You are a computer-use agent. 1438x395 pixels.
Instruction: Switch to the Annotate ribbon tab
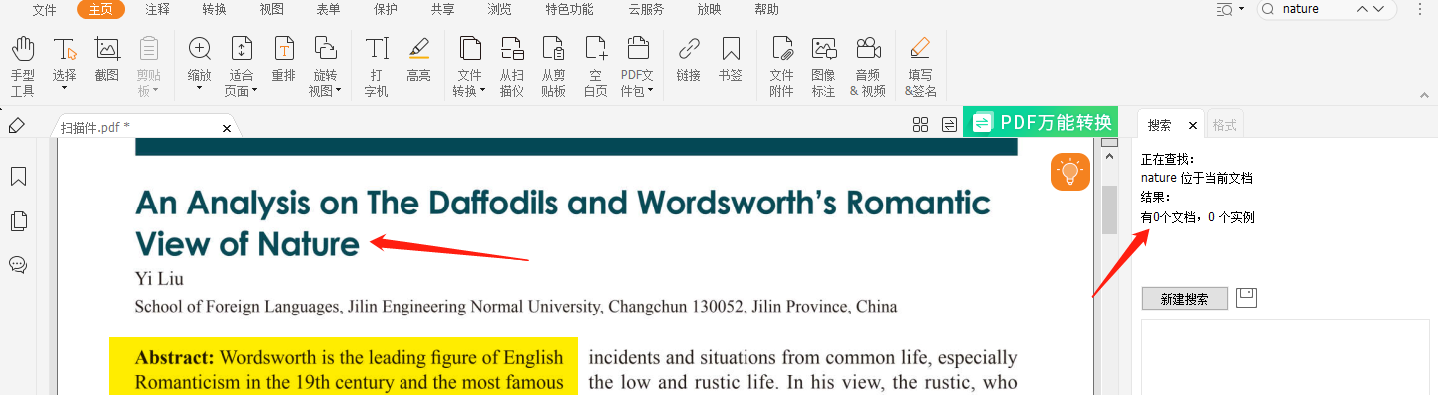pyautogui.click(x=157, y=10)
